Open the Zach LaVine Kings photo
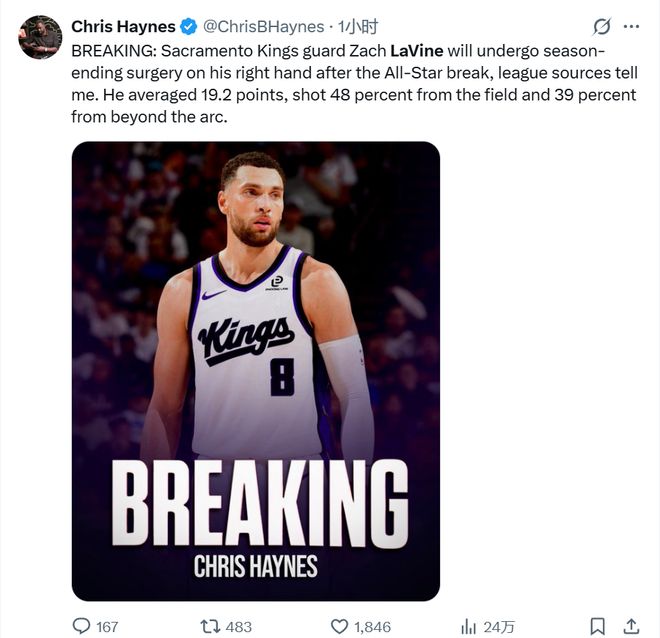 [x=255, y=370]
